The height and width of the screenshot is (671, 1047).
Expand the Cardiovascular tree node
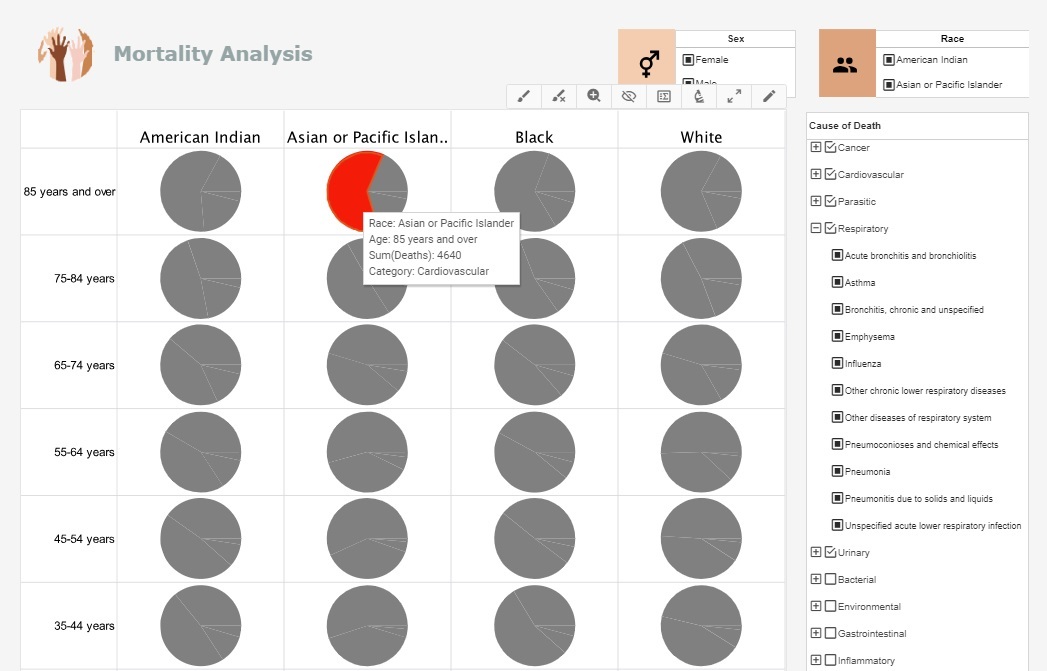click(x=815, y=174)
